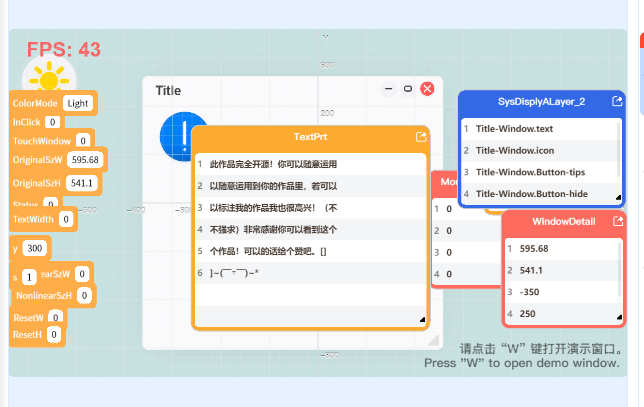The image size is (644, 407).
Task: Select WindowDetail row 1 value 595.68
Action: coord(561,248)
